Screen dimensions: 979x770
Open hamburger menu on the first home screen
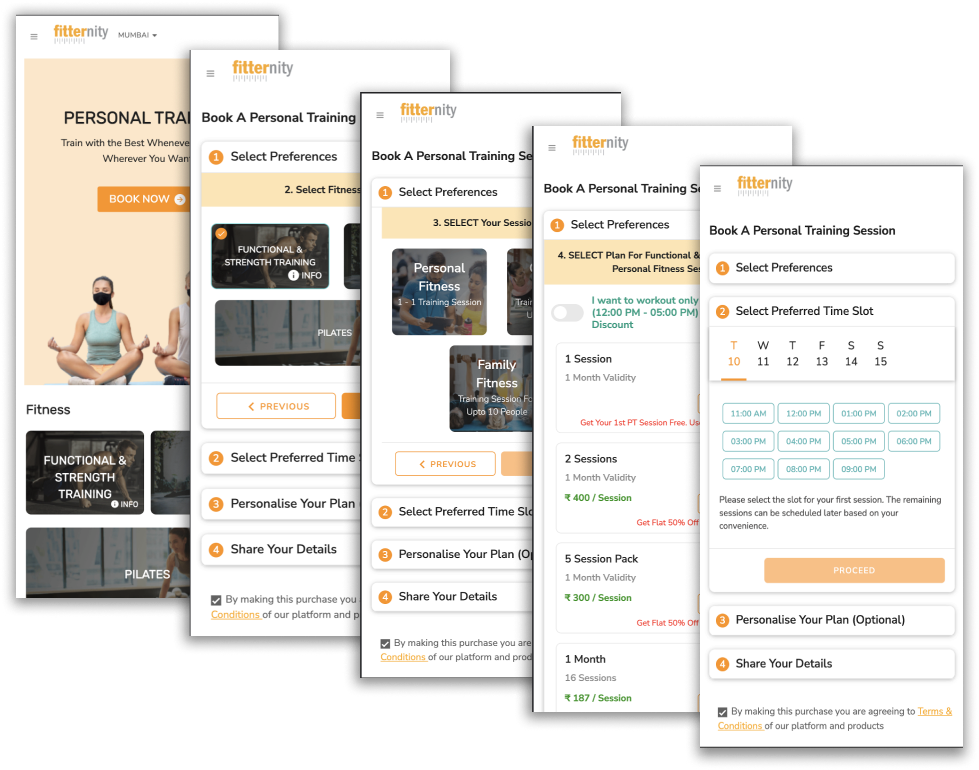pyautogui.click(x=34, y=37)
